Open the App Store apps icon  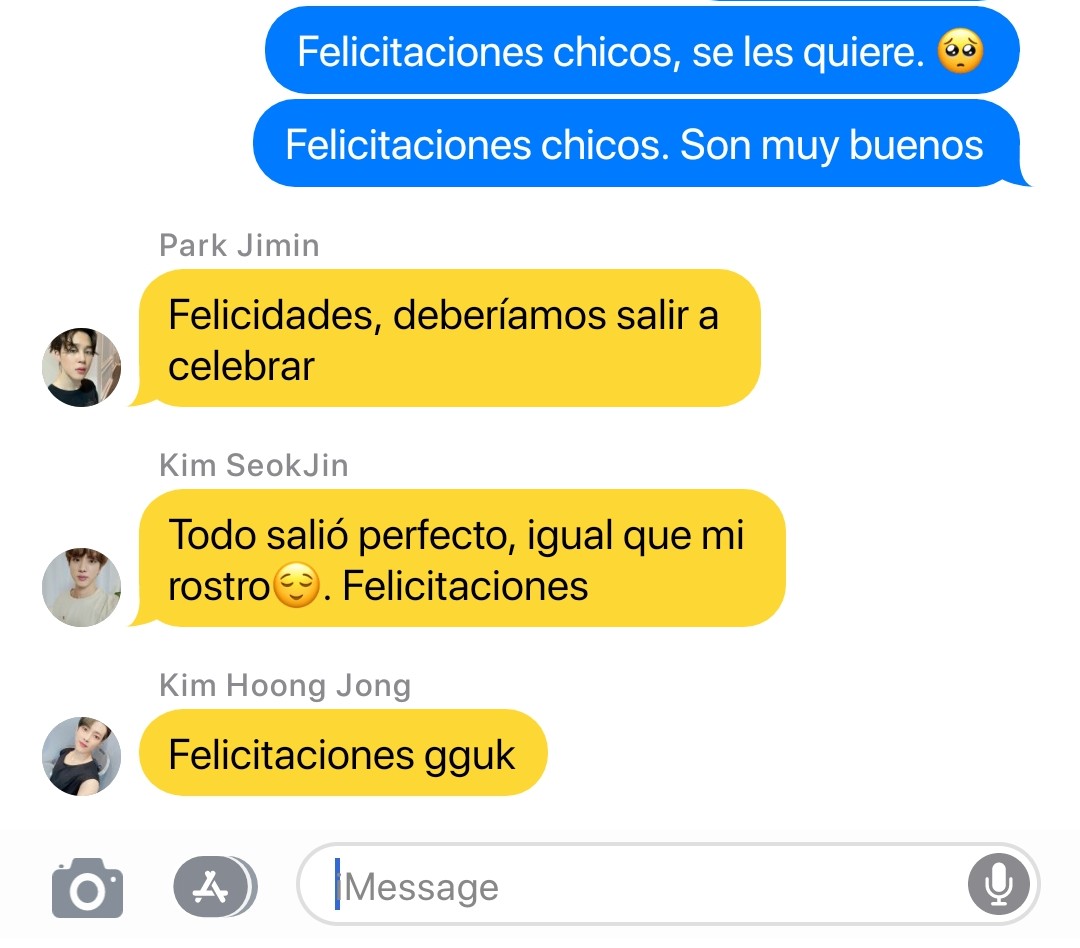pos(214,887)
